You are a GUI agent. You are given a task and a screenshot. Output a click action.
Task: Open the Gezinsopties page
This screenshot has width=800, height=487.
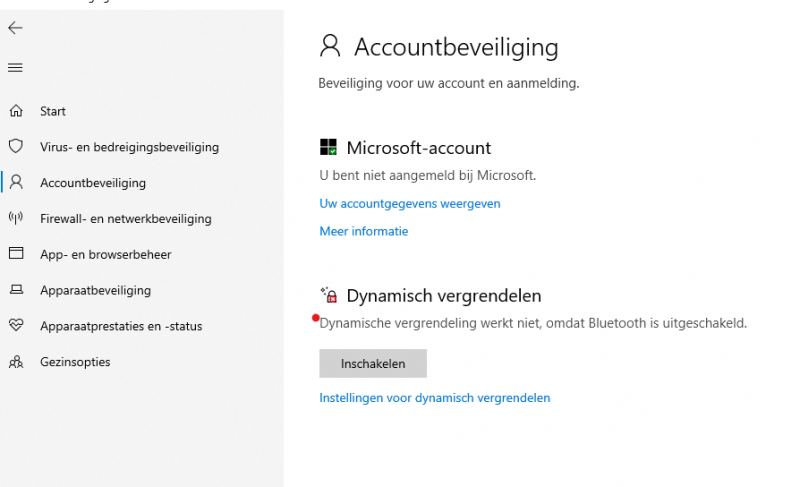pos(75,362)
